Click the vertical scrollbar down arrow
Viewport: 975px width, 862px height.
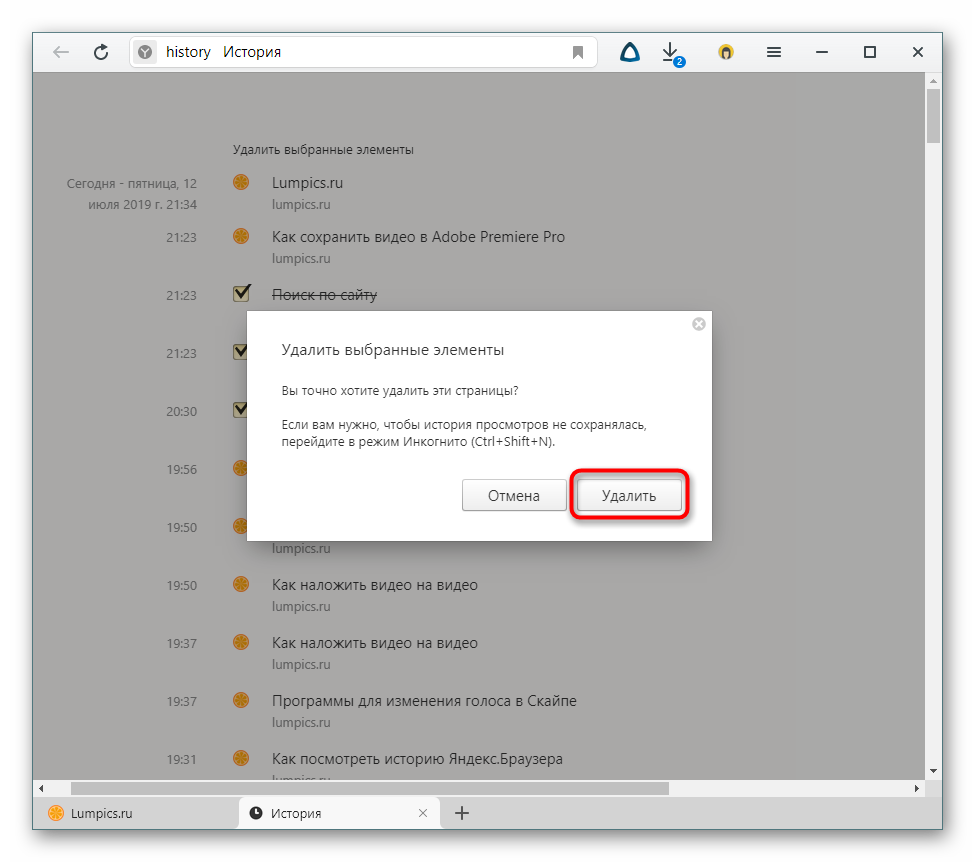(933, 771)
